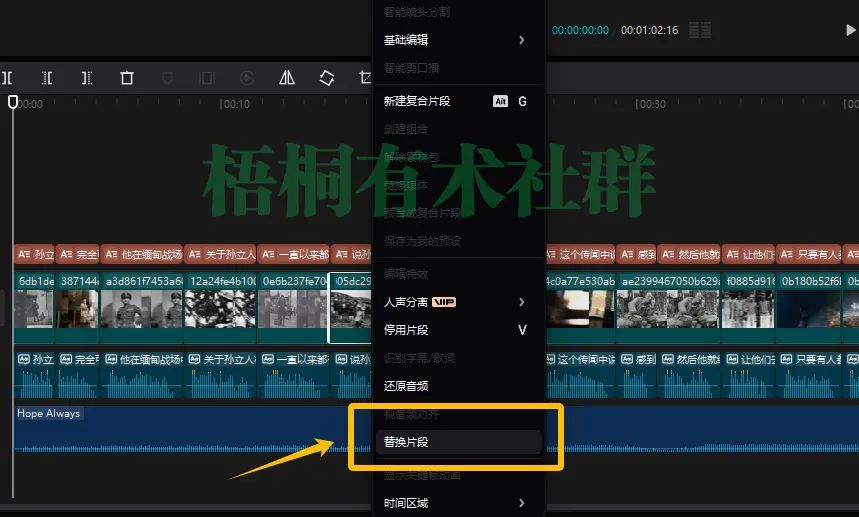Image resolution: width=859 pixels, height=517 pixels.
Task: Select the video clip ae2399467050b629
Action: pyautogui.click(x=668, y=307)
